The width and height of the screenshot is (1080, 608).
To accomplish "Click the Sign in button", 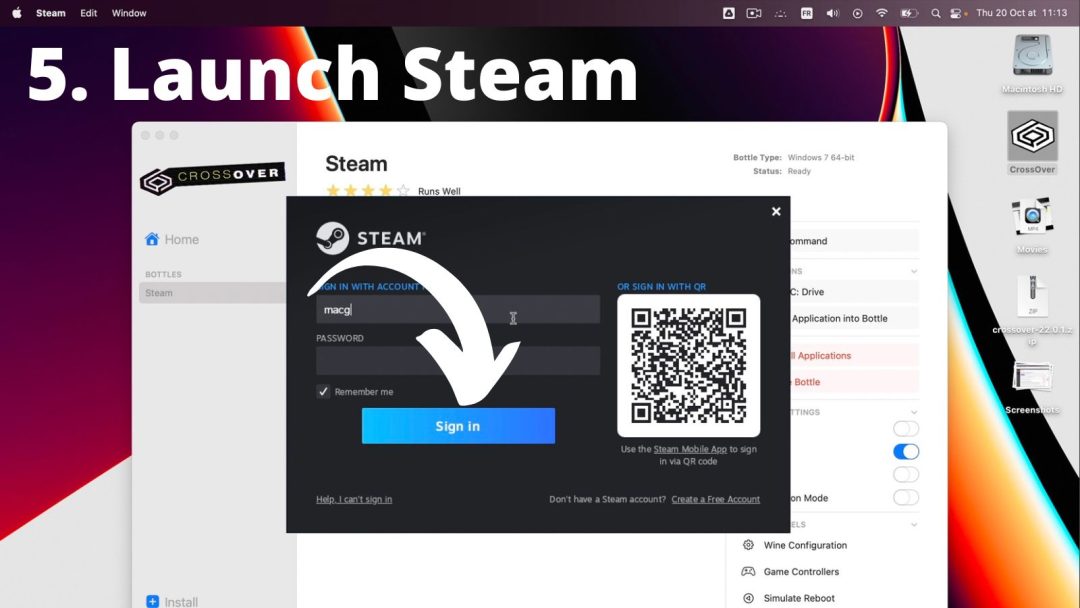I will pyautogui.click(x=458, y=426).
